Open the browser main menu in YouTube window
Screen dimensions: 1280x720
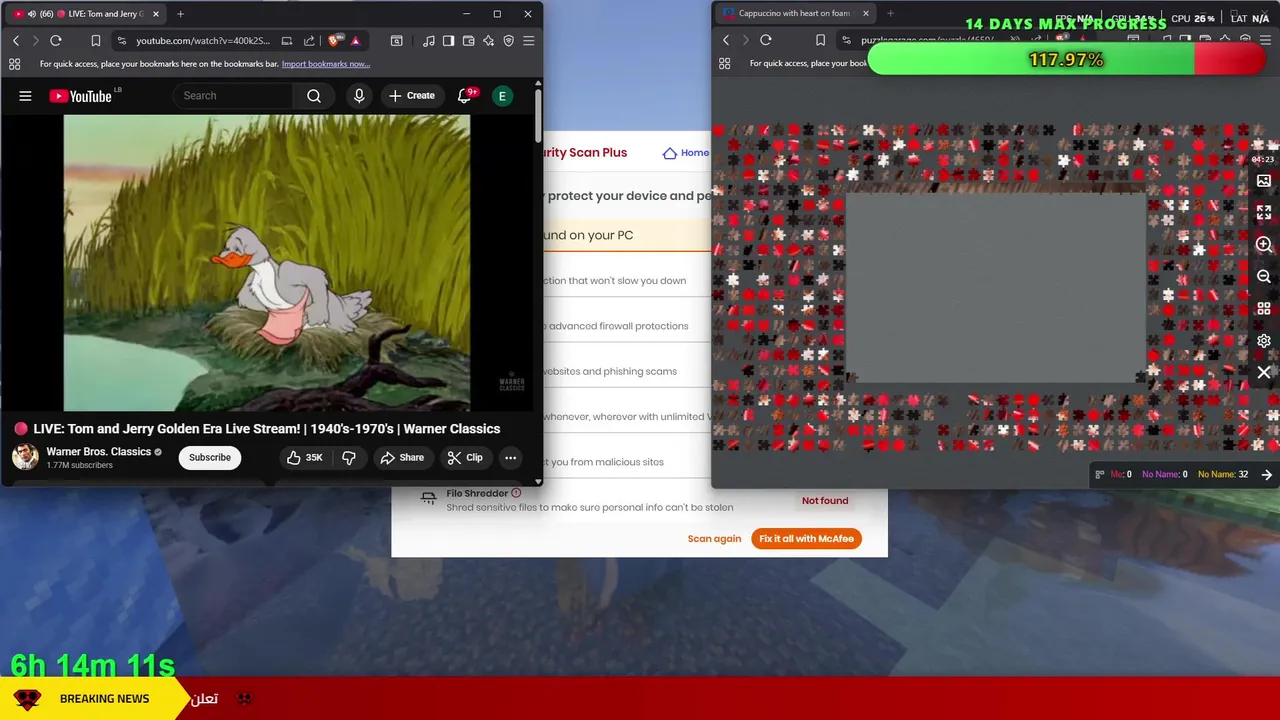pos(528,41)
